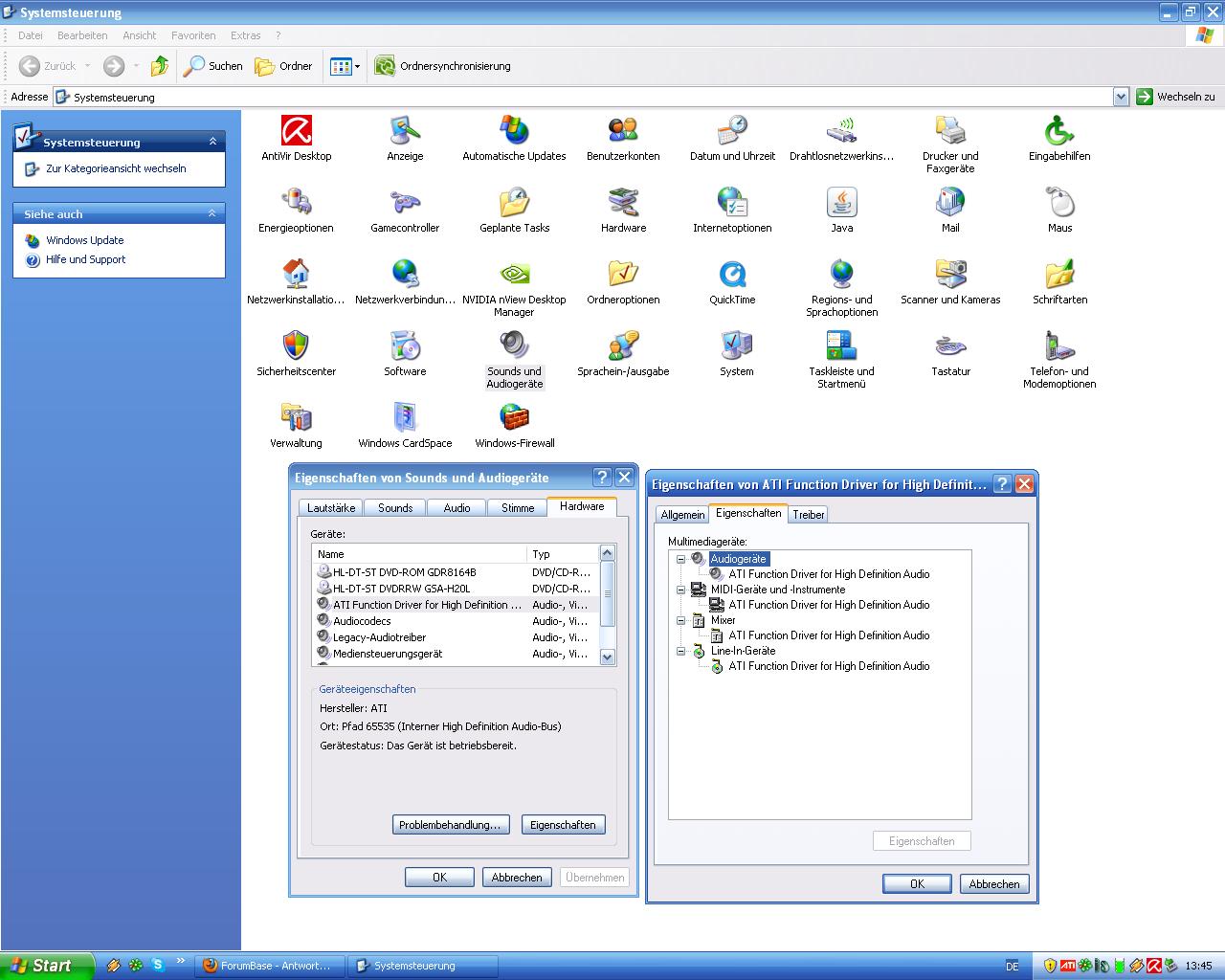Click the device list scroll up arrow
This screenshot has width=1225, height=980.
pyautogui.click(x=607, y=553)
